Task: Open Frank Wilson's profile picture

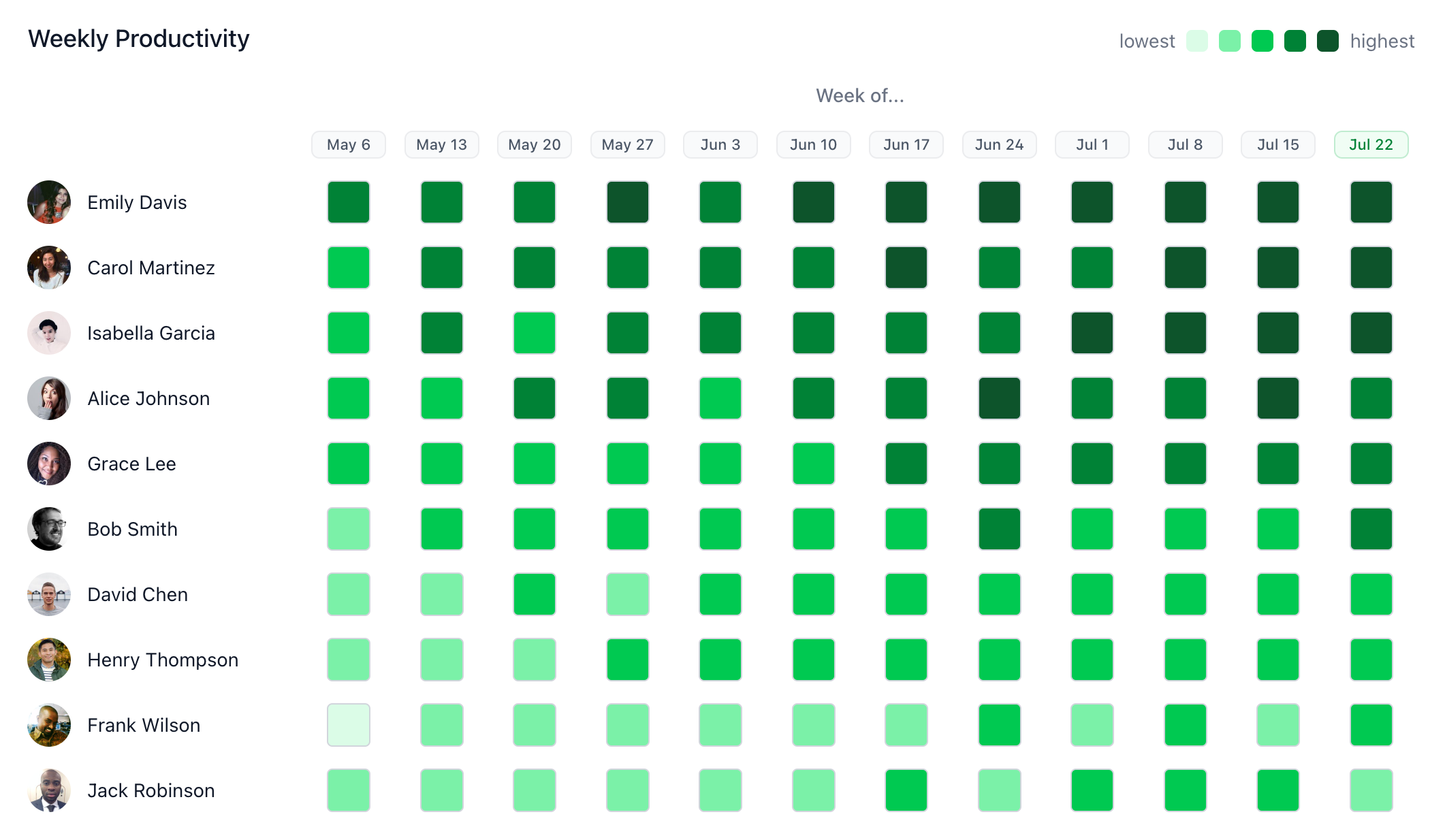Action: (49, 725)
